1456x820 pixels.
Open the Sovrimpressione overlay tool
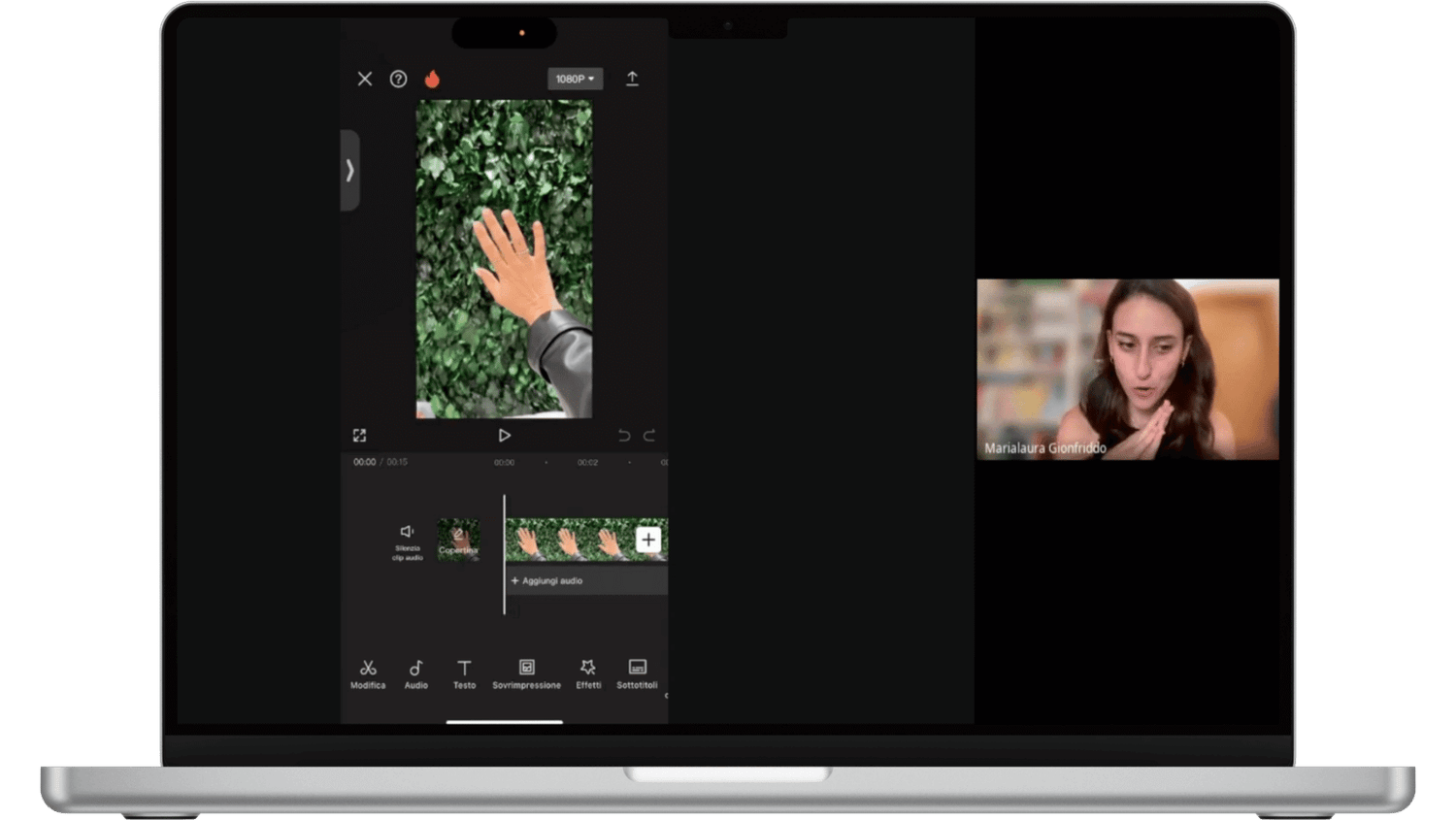(526, 673)
